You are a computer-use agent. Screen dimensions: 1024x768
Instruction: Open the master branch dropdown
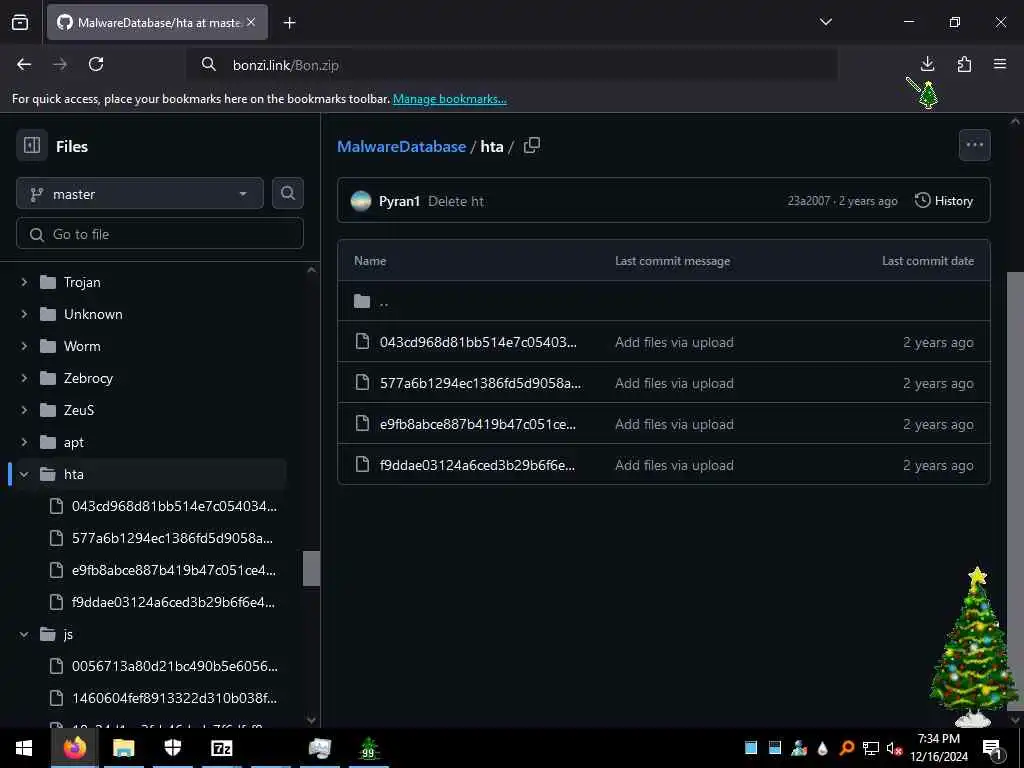coord(140,194)
